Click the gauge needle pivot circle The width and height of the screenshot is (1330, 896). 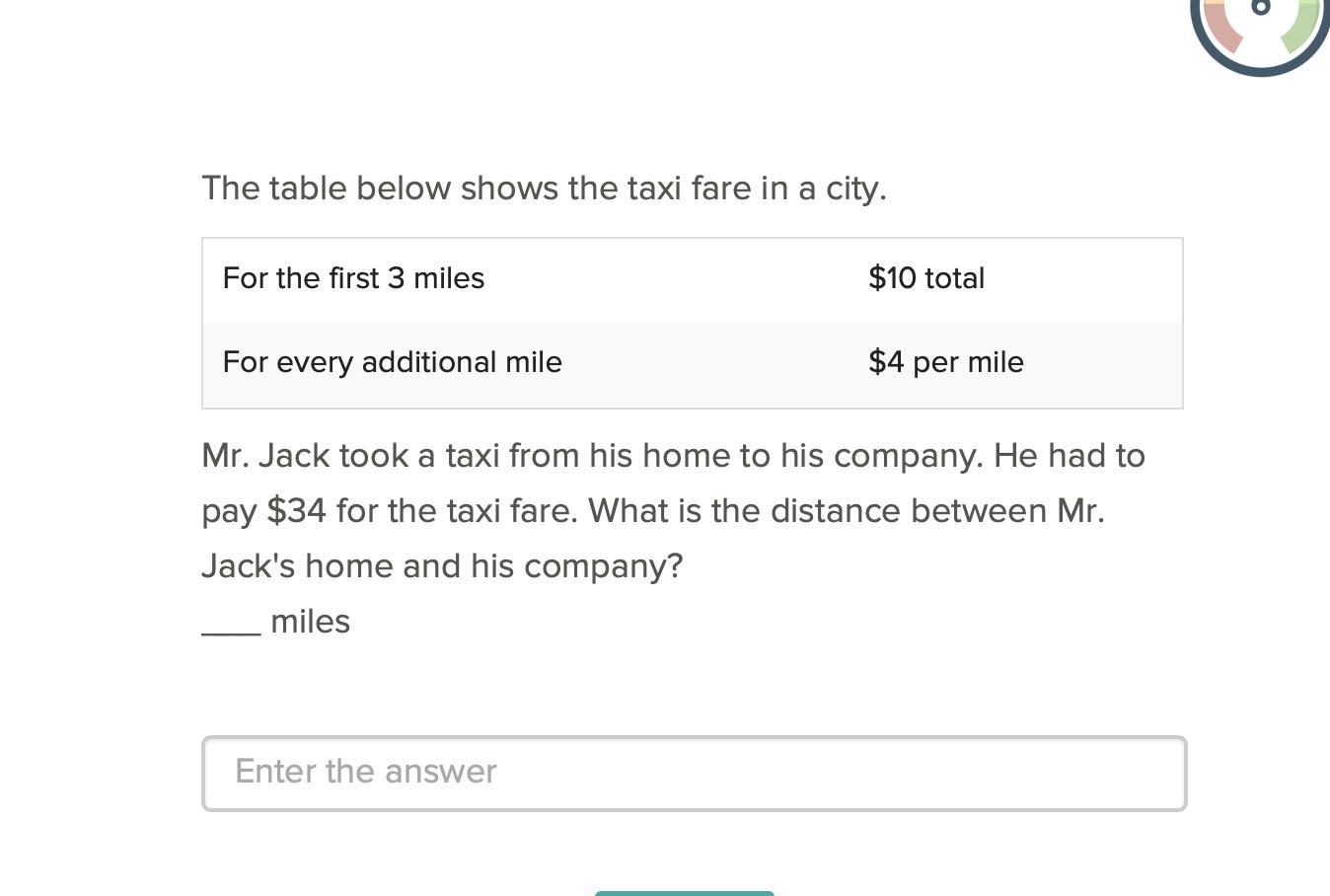(x=1260, y=7)
